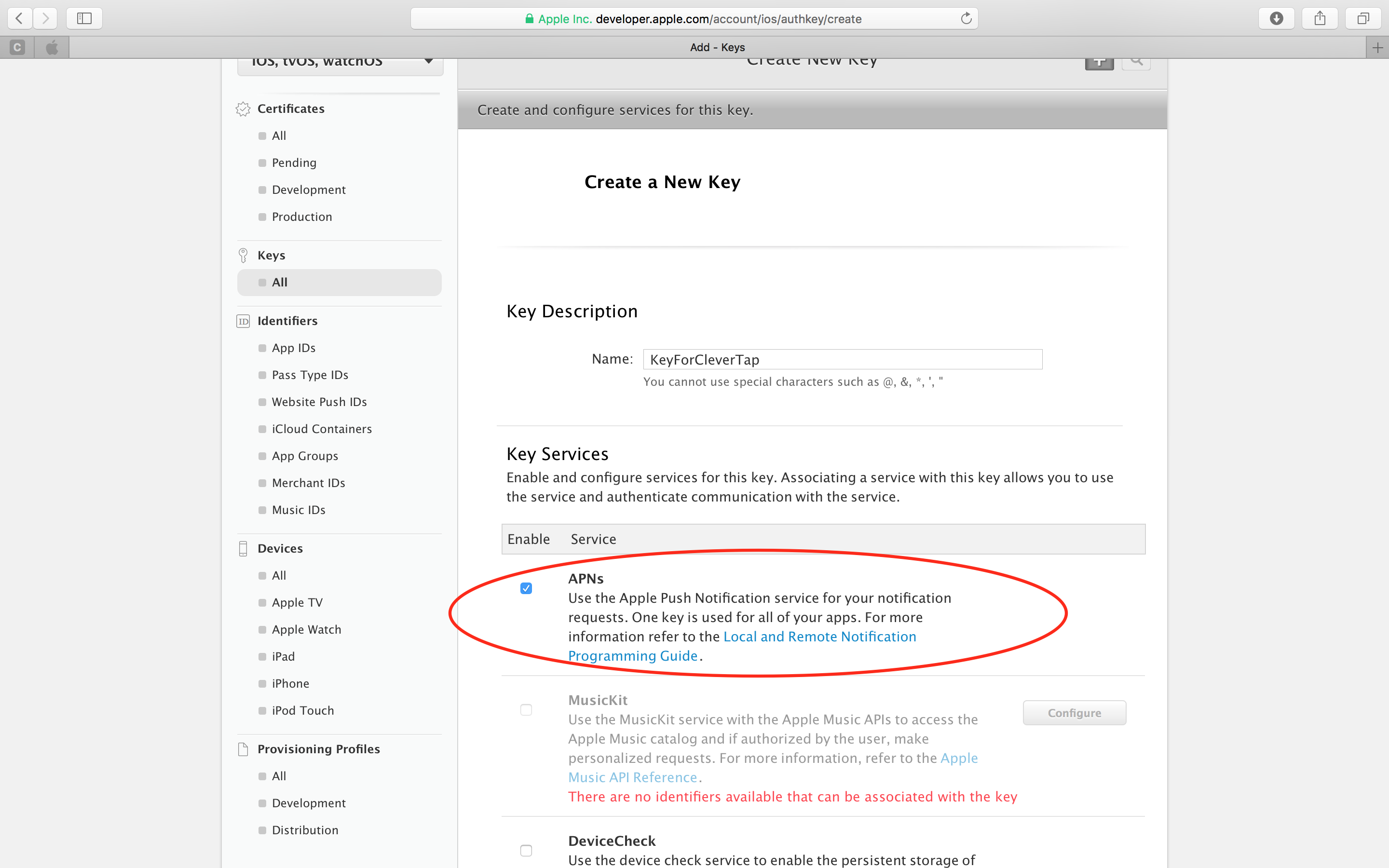The image size is (1389, 868).
Task: Open App IDs under Identifiers
Action: pyautogui.click(x=293, y=348)
